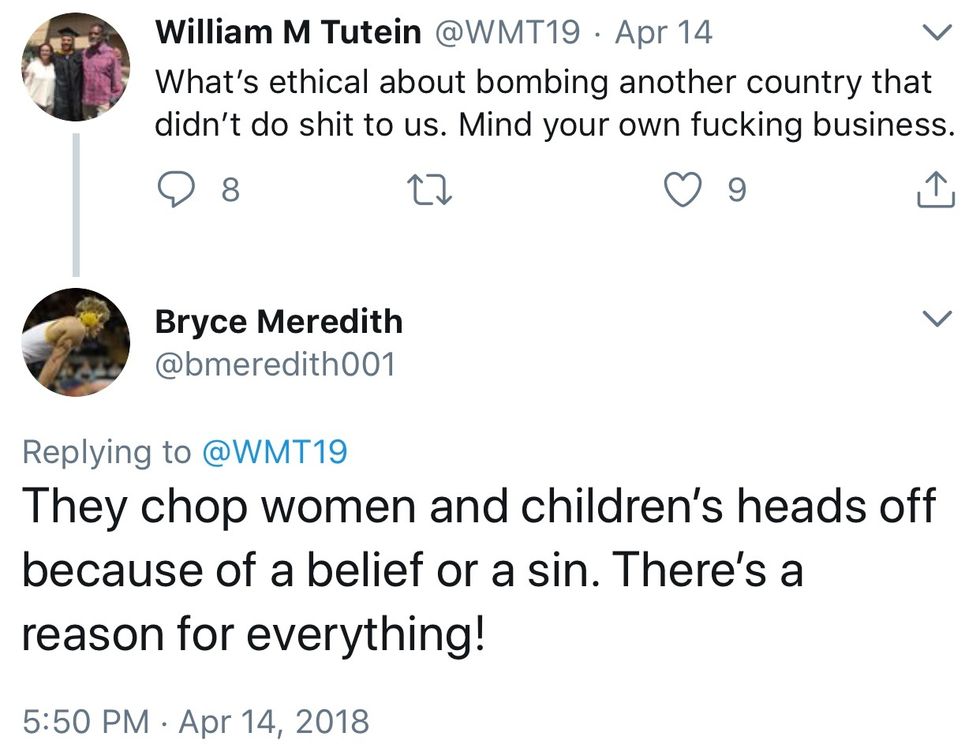Open the 5:50 PM Apr 14, 2018 timestamp
This screenshot has width=980, height=755.
195,720
